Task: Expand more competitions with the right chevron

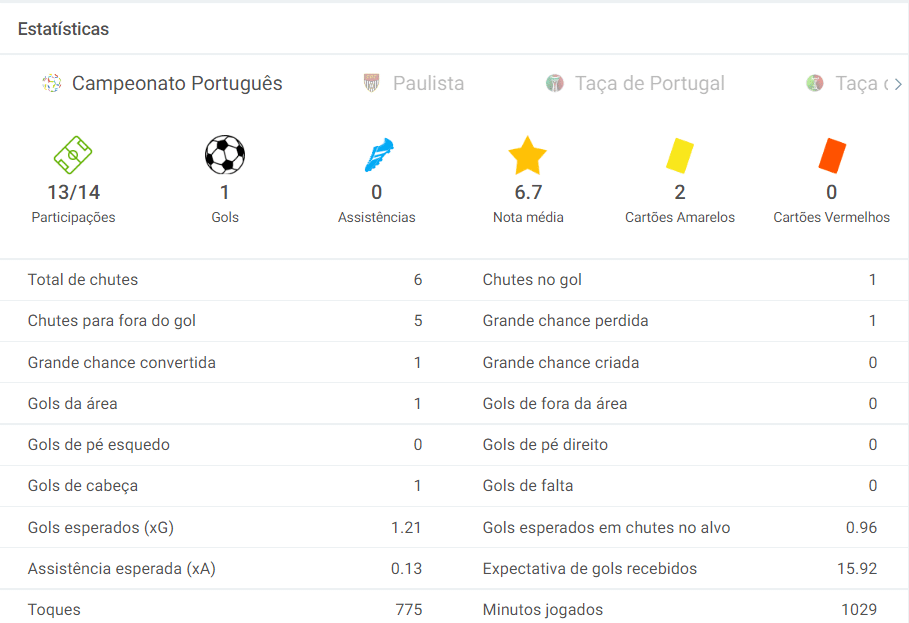Action: [x=899, y=84]
